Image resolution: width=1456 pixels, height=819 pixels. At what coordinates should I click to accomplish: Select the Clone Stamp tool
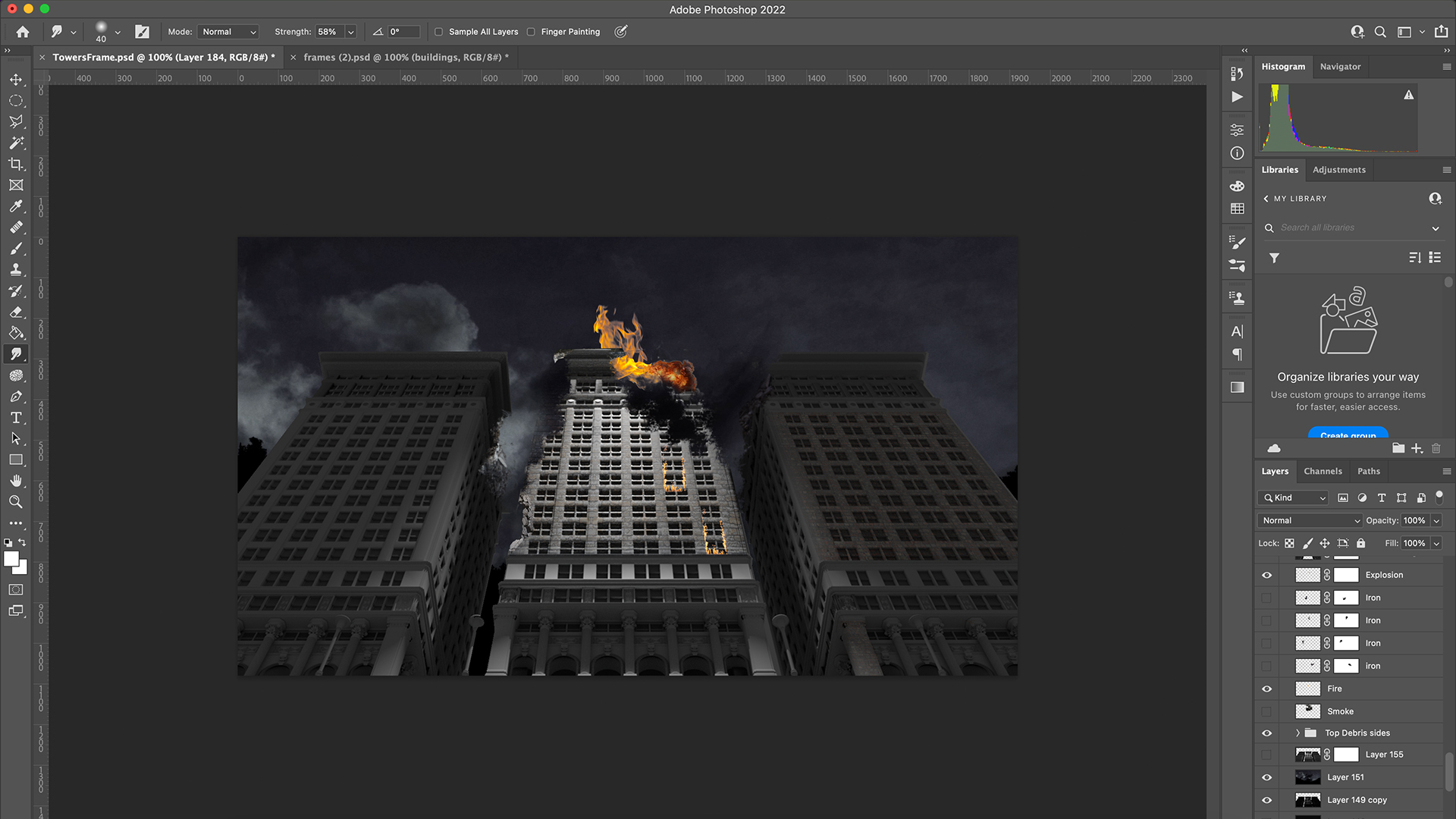16,269
